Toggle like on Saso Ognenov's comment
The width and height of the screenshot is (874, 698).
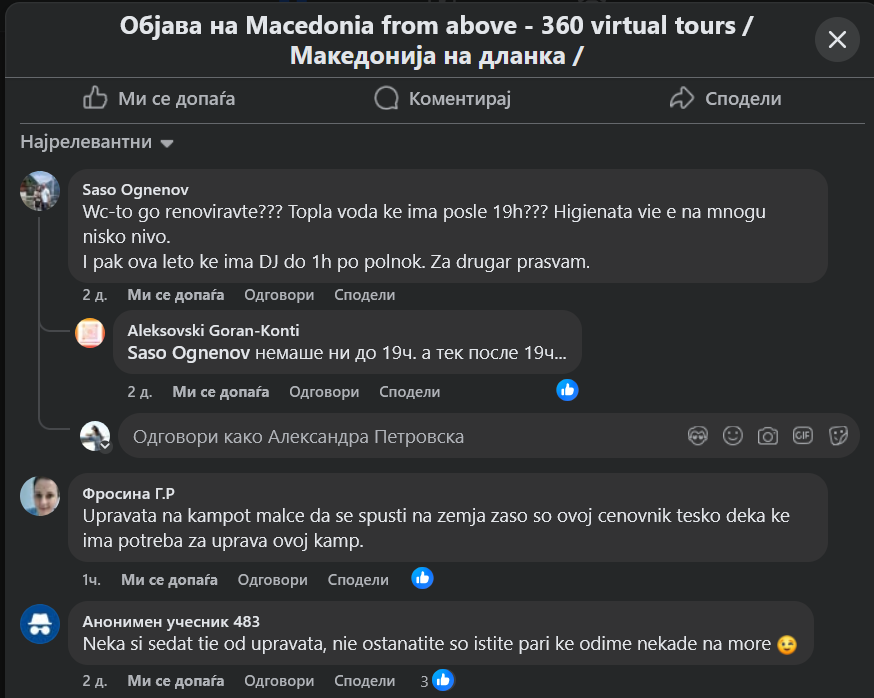(176, 295)
